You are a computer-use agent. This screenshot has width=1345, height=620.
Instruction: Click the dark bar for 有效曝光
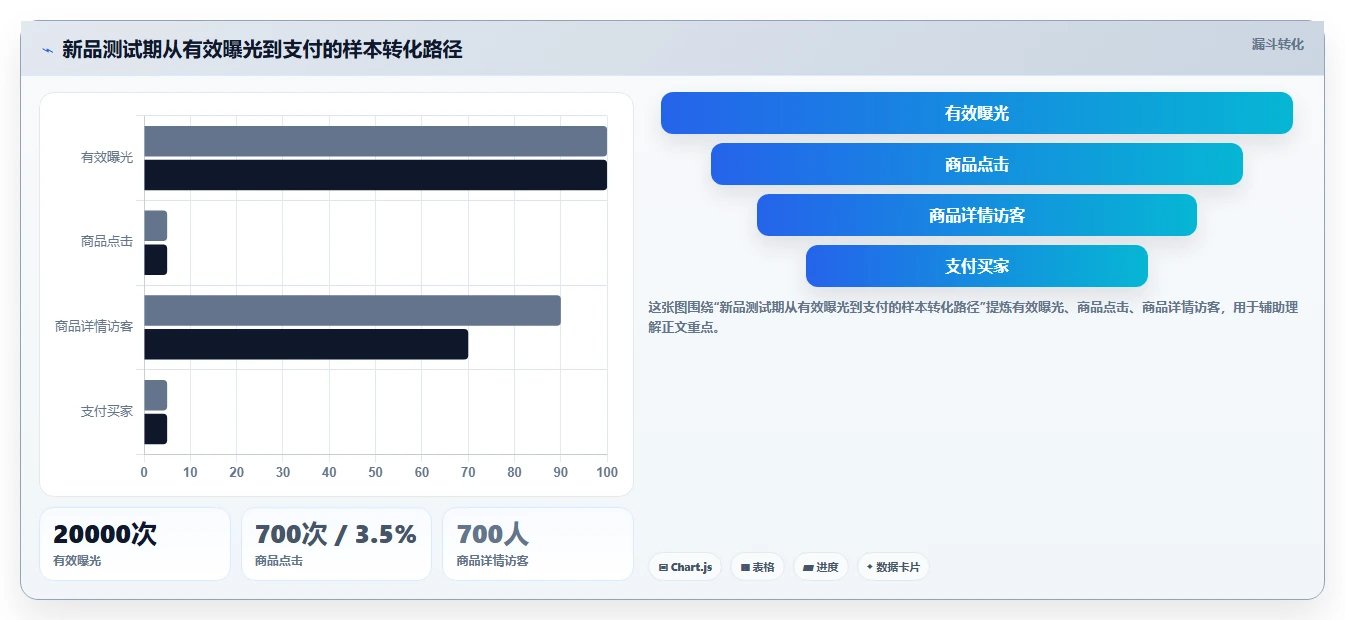(x=375, y=175)
